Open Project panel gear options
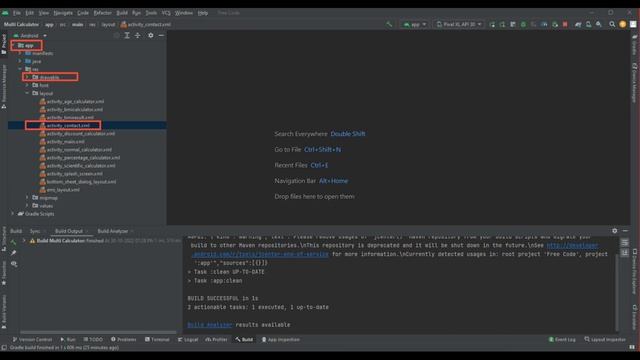Screen dimensions: 640x360 click(151, 36)
